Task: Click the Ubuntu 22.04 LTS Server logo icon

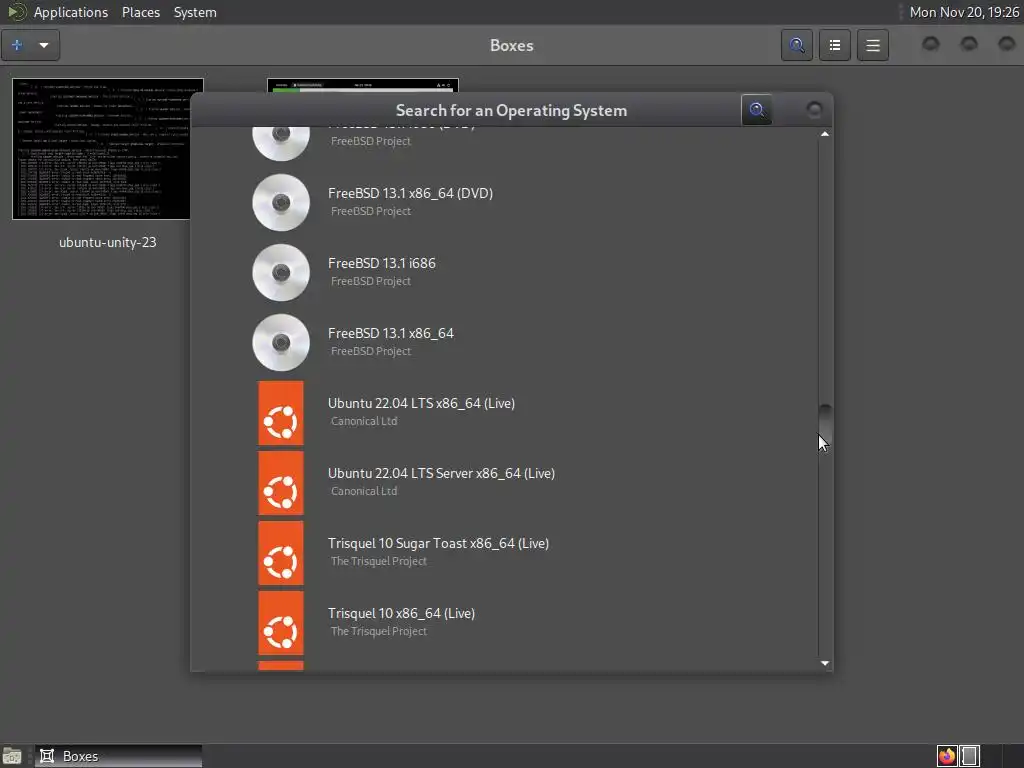Action: [281, 483]
